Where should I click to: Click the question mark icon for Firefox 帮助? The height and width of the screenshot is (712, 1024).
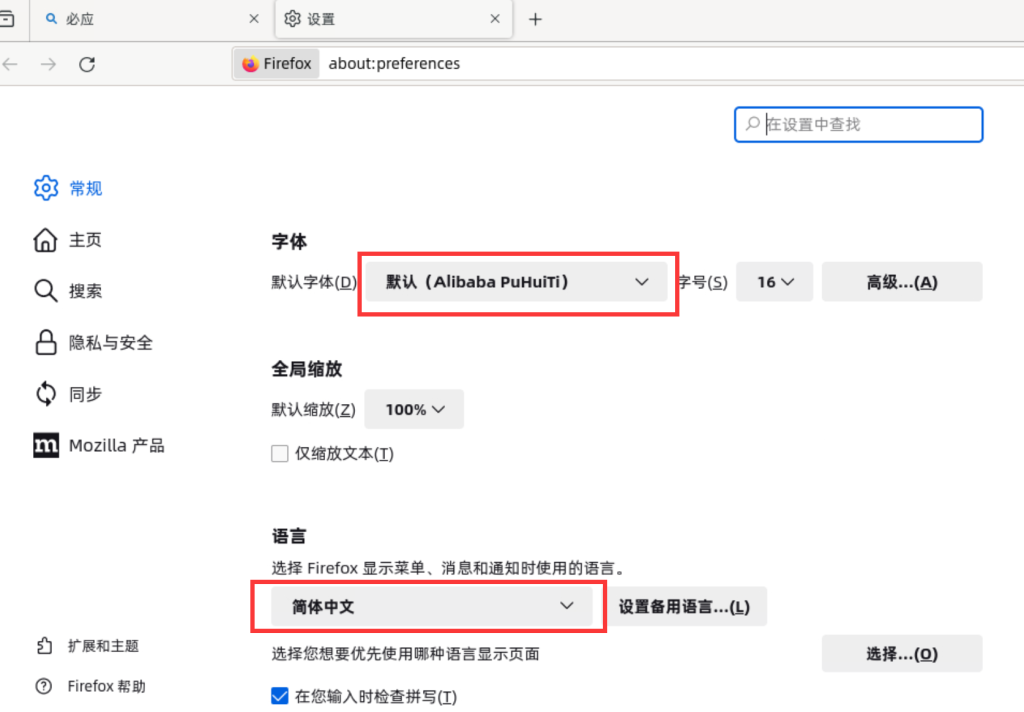point(44,686)
